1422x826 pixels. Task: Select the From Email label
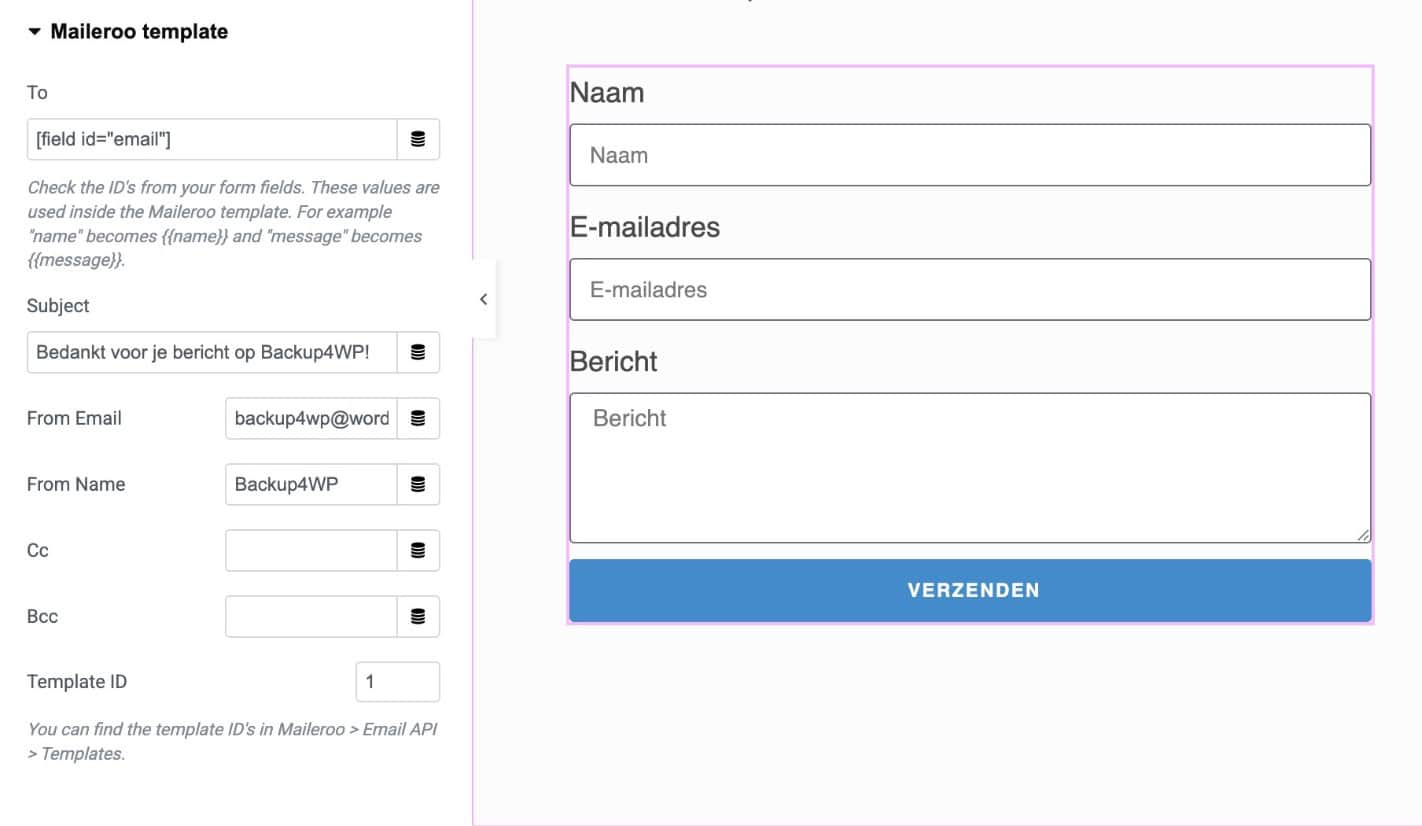point(74,419)
